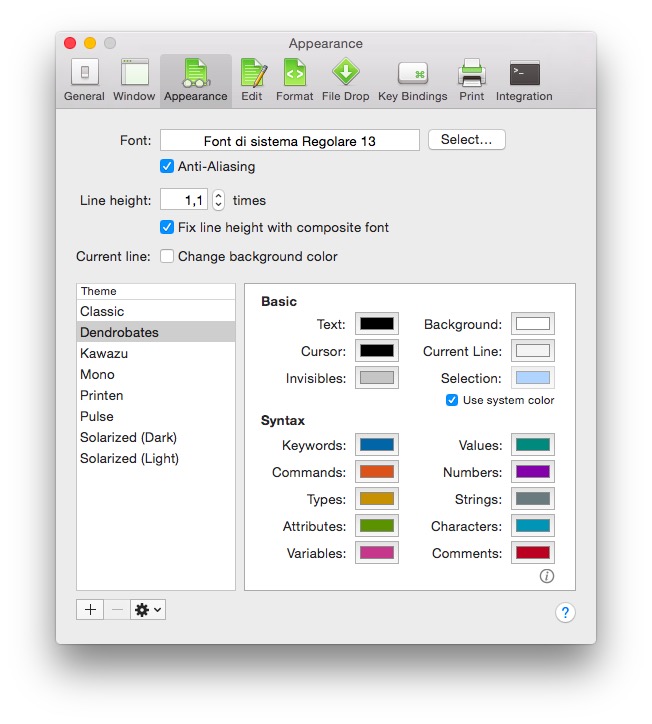Open the Values color swatch
The height and width of the screenshot is (724, 652).
pos(533,445)
